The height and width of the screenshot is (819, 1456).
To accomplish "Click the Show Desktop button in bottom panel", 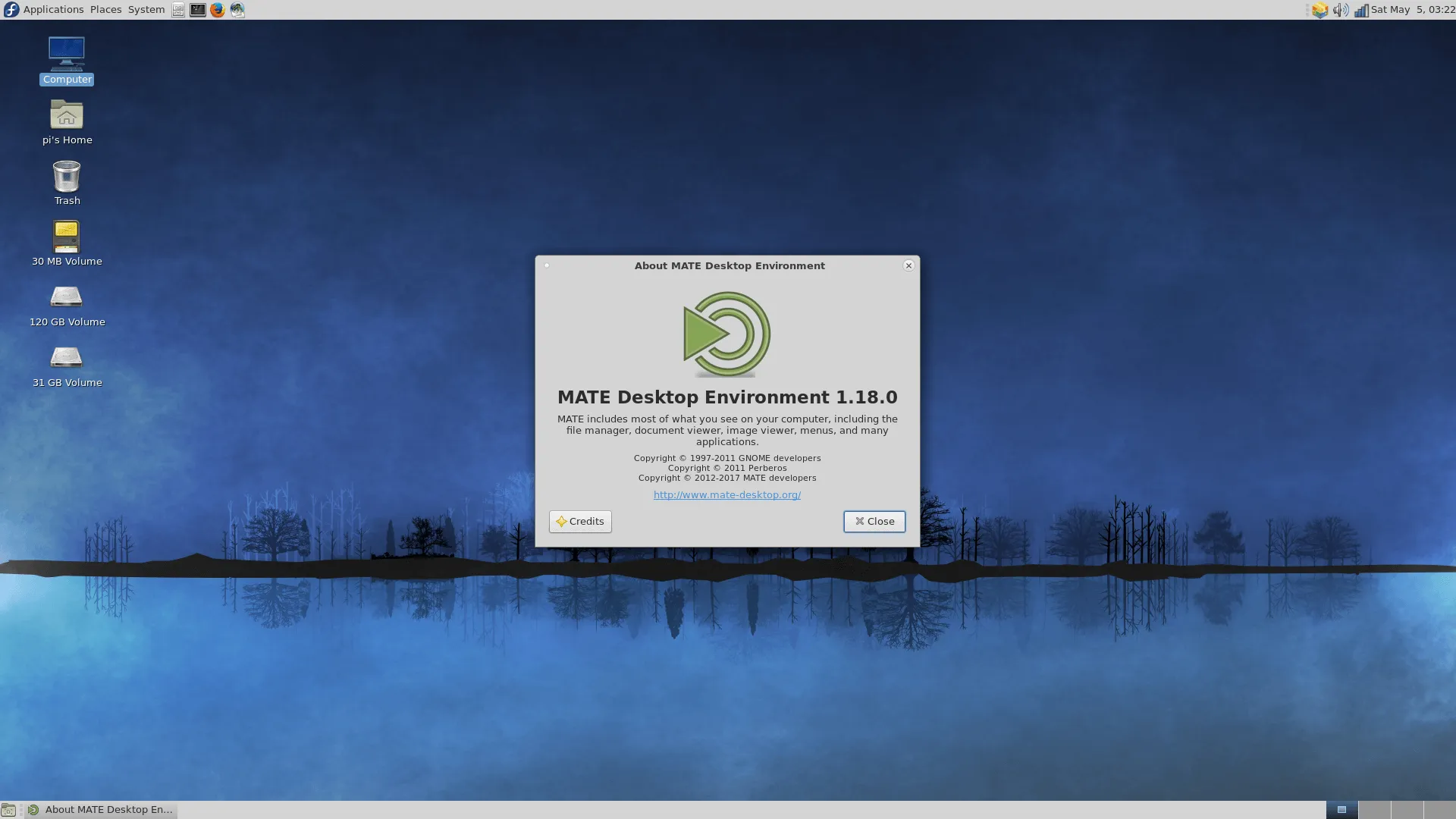I will tap(8, 810).
